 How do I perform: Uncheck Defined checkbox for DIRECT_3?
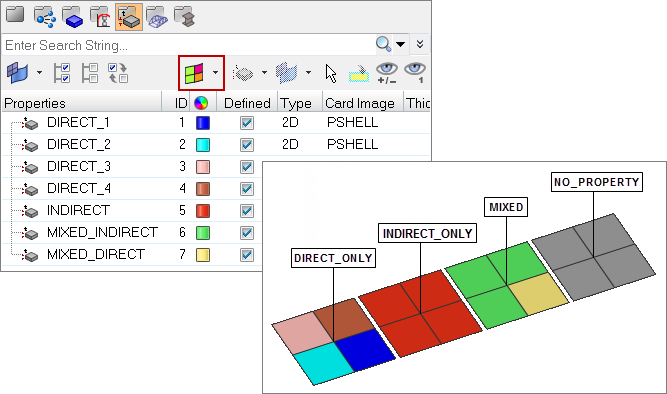tap(247, 167)
